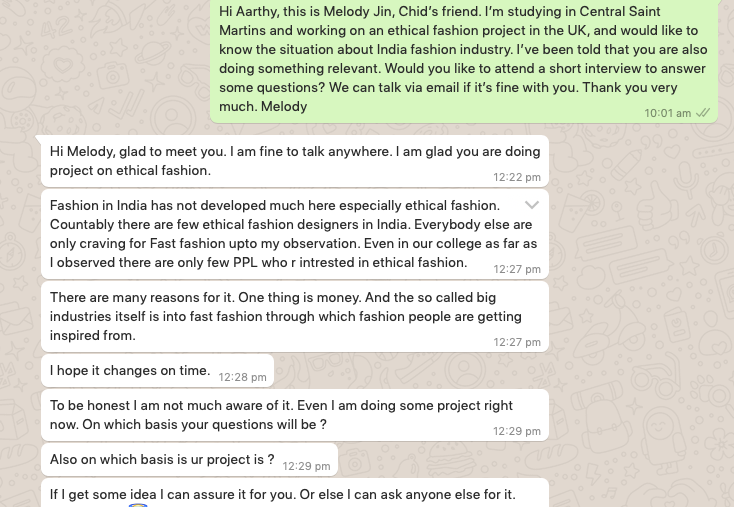Click the emoji peeking below the last message
The height and width of the screenshot is (507, 734).
pyautogui.click(x=138, y=505)
